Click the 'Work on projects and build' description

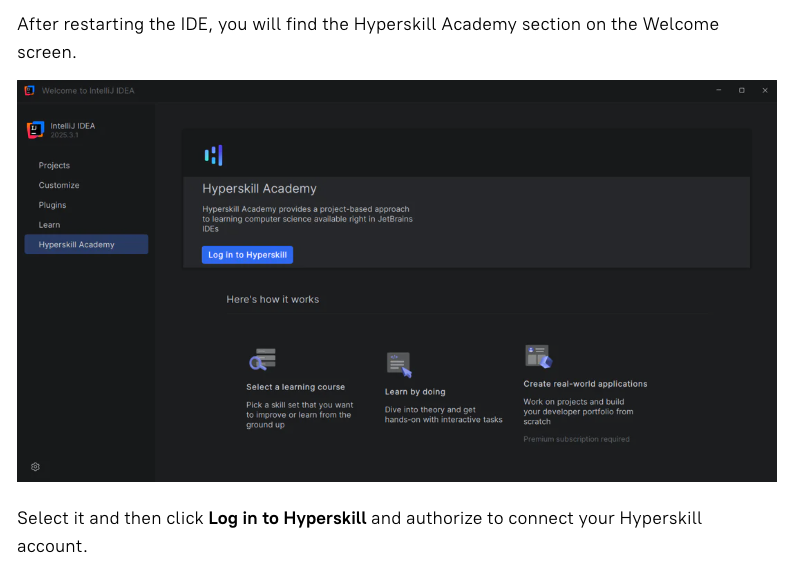[578, 412]
